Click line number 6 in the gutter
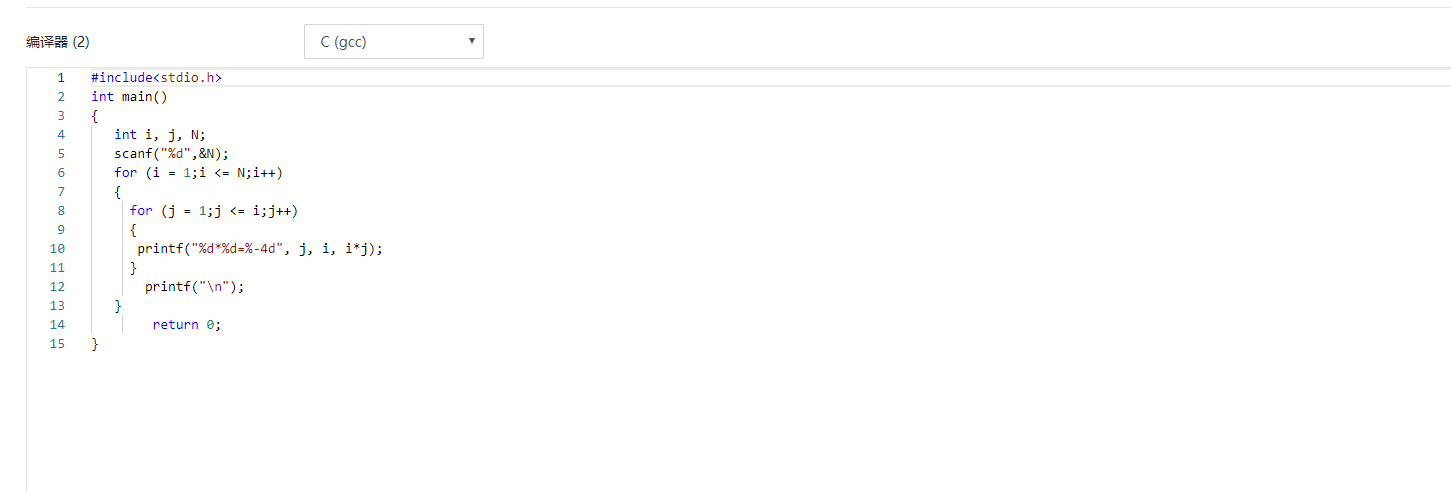Screen dimensions: 1451x493 pos(61,173)
